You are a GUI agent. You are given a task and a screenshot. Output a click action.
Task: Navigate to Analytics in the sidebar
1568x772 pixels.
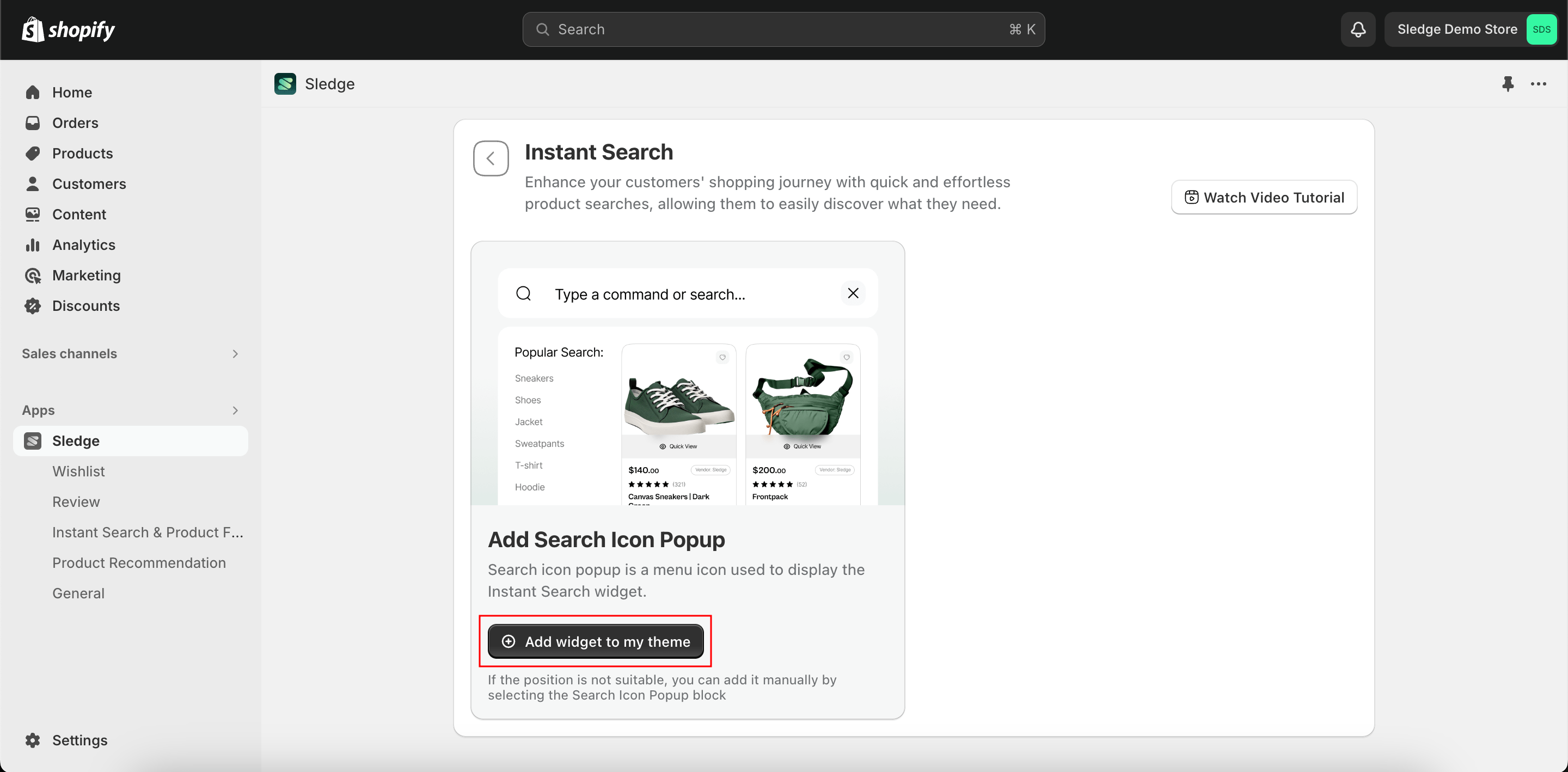[x=83, y=245]
